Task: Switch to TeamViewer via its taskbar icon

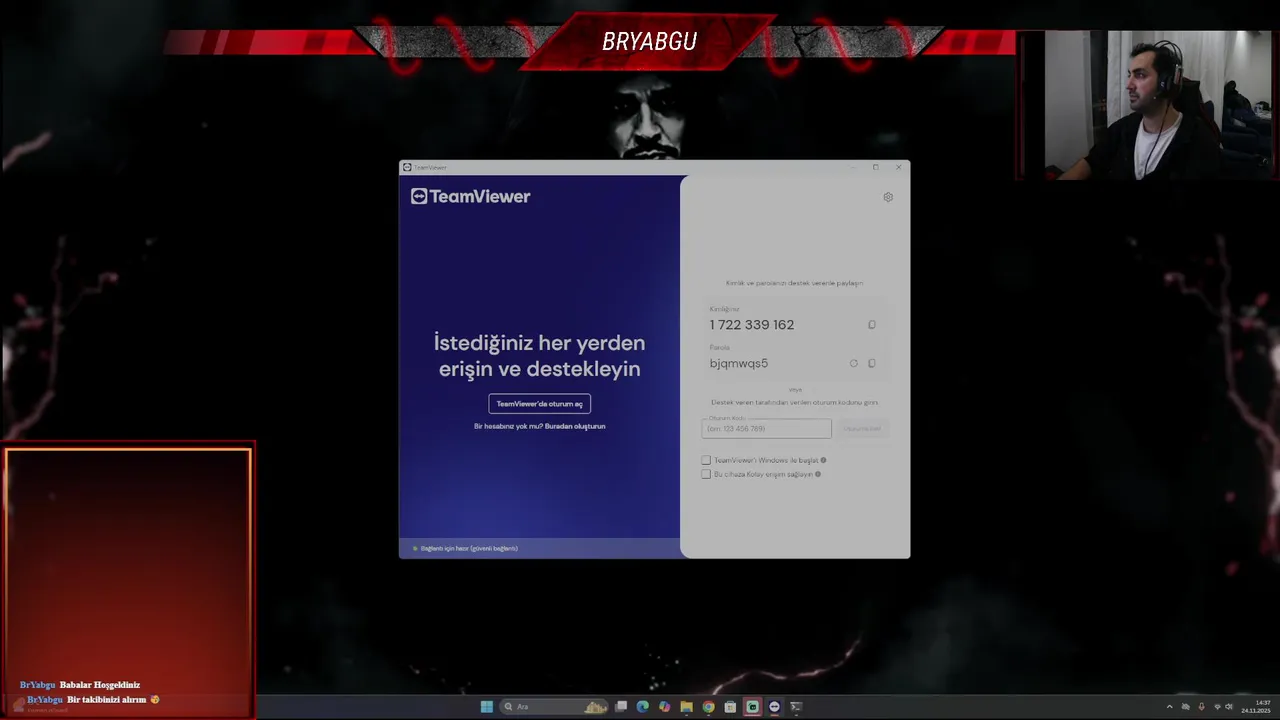Action: [x=774, y=707]
